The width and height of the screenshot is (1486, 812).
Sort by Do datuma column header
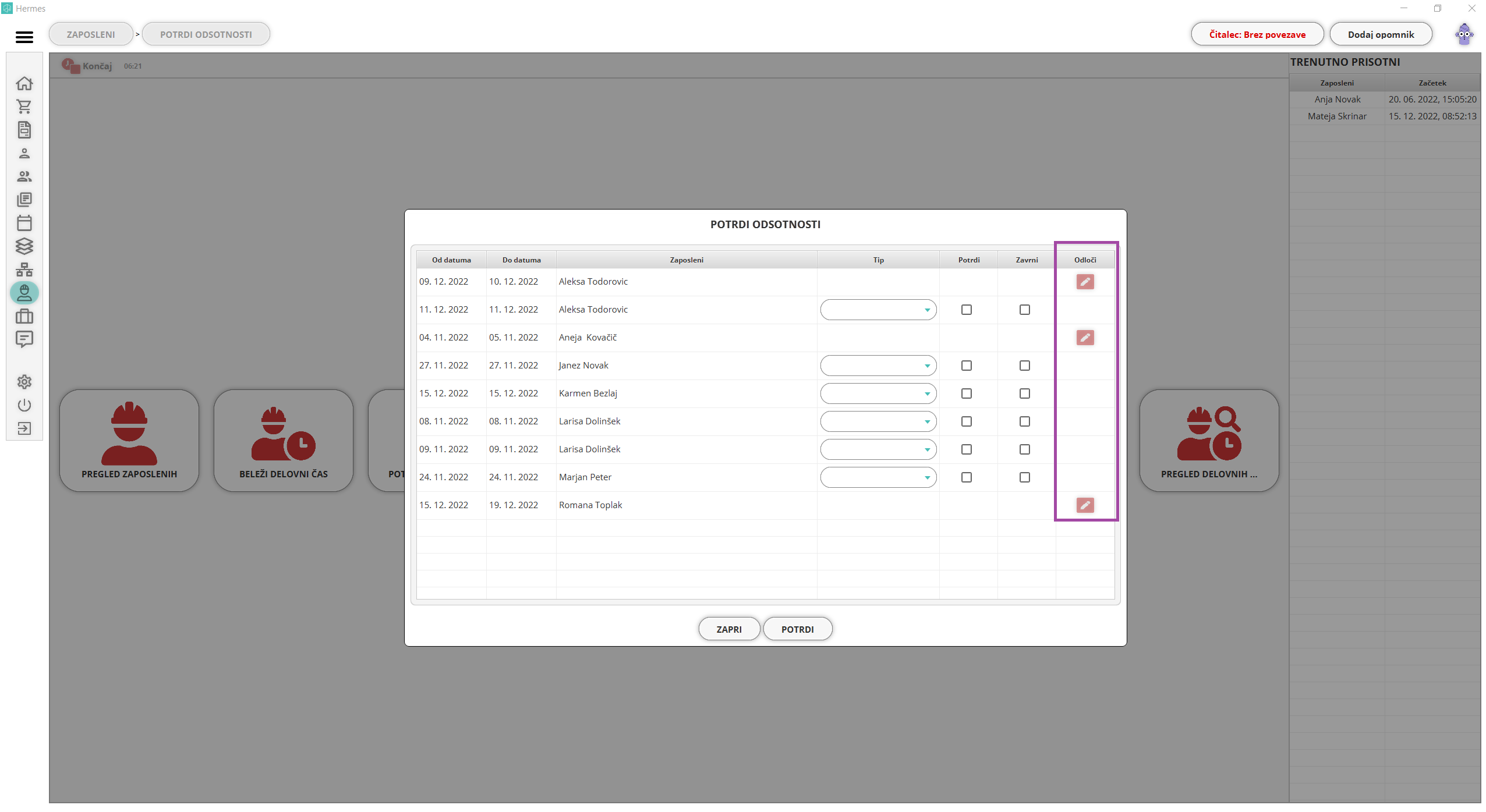[521, 260]
